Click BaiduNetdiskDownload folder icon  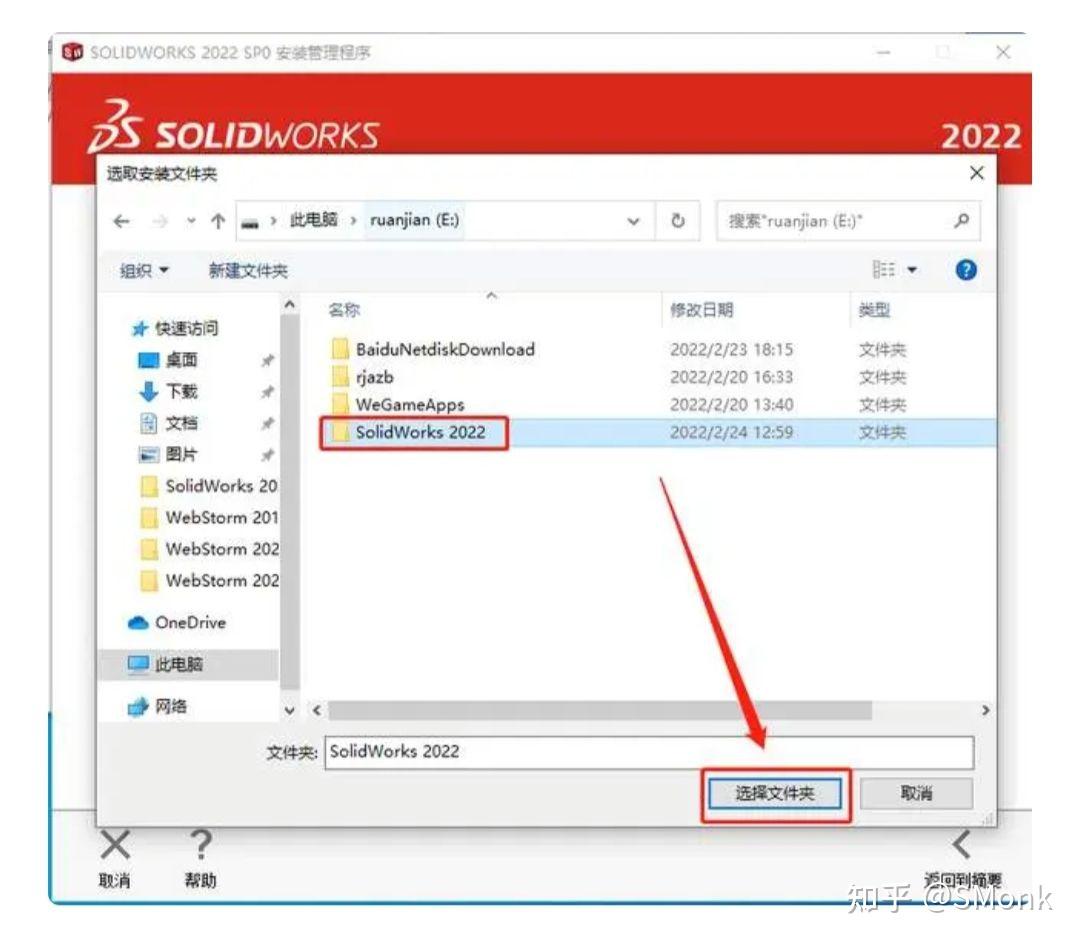click(x=340, y=349)
